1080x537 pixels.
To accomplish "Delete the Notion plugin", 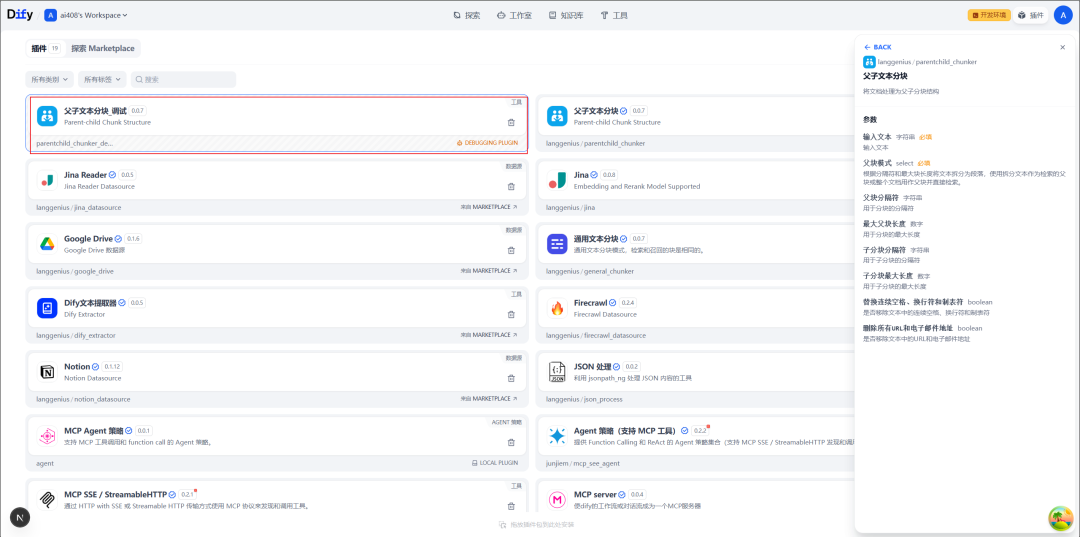I will tap(511, 379).
